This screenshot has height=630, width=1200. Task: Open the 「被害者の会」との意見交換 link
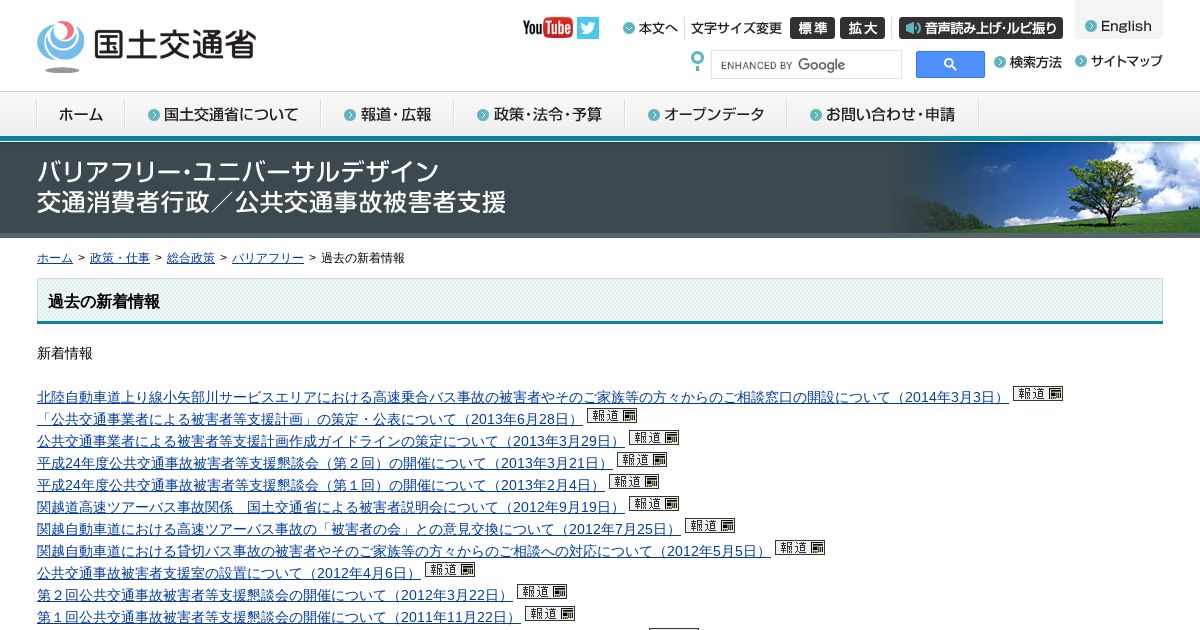click(x=358, y=529)
